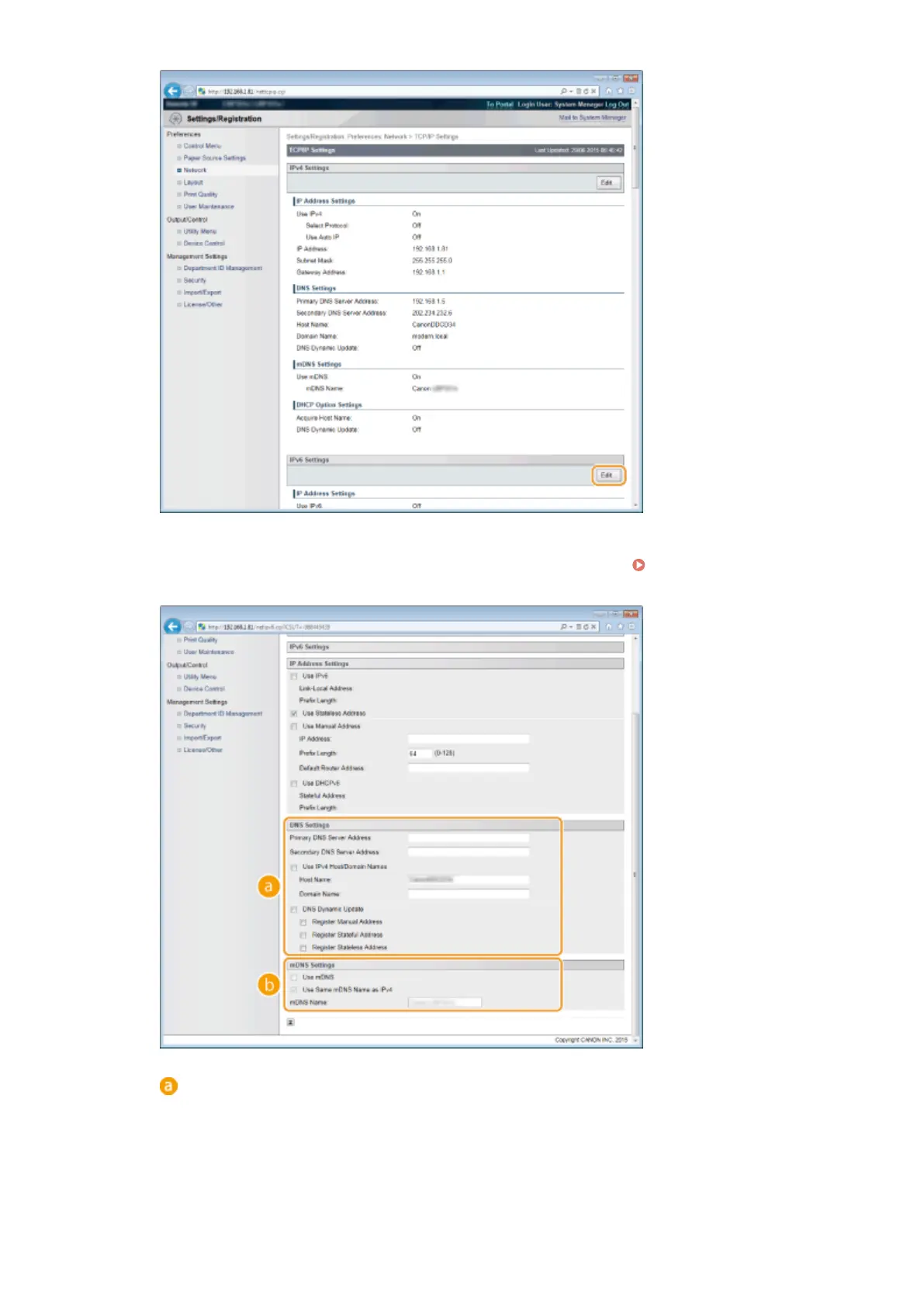This screenshot has height=1307, width=924.
Task: Click the address bar of the lower browser window
Action: 376,627
